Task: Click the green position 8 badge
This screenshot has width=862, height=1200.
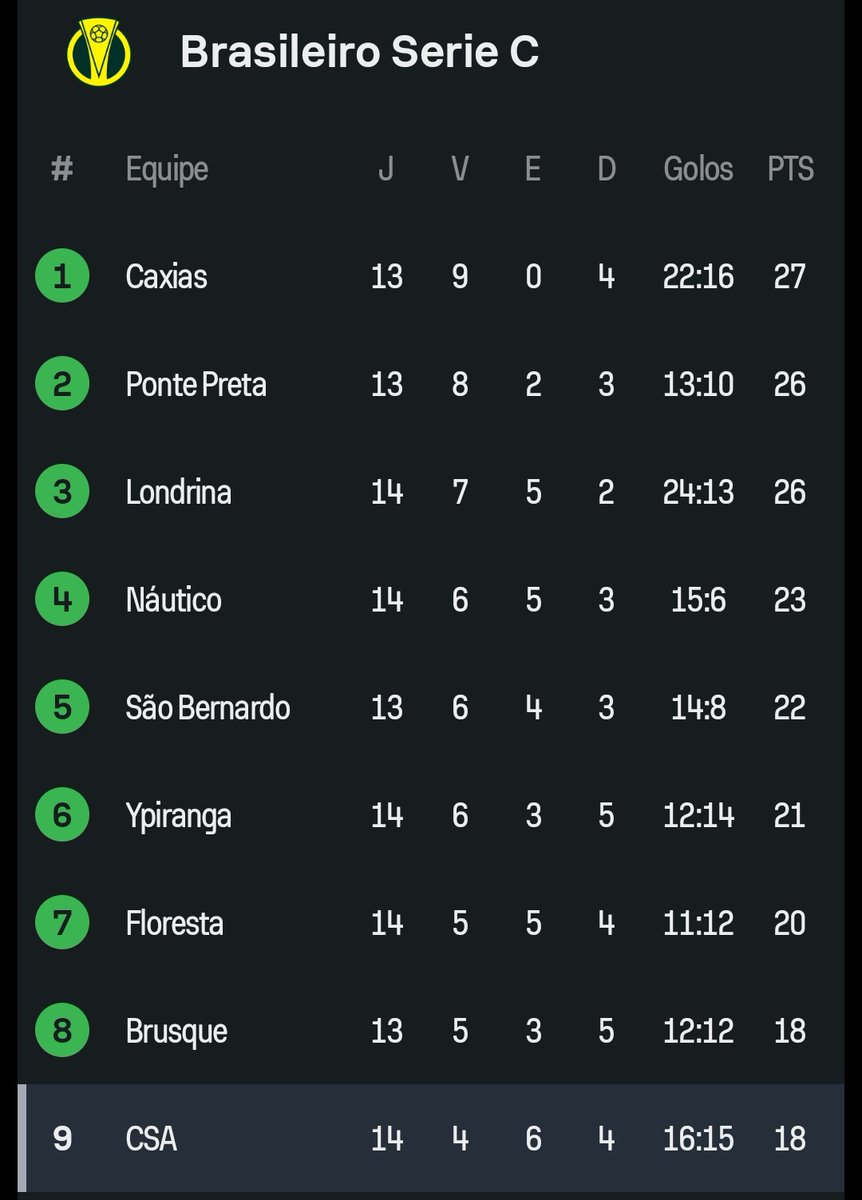Action: pyautogui.click(x=62, y=1031)
